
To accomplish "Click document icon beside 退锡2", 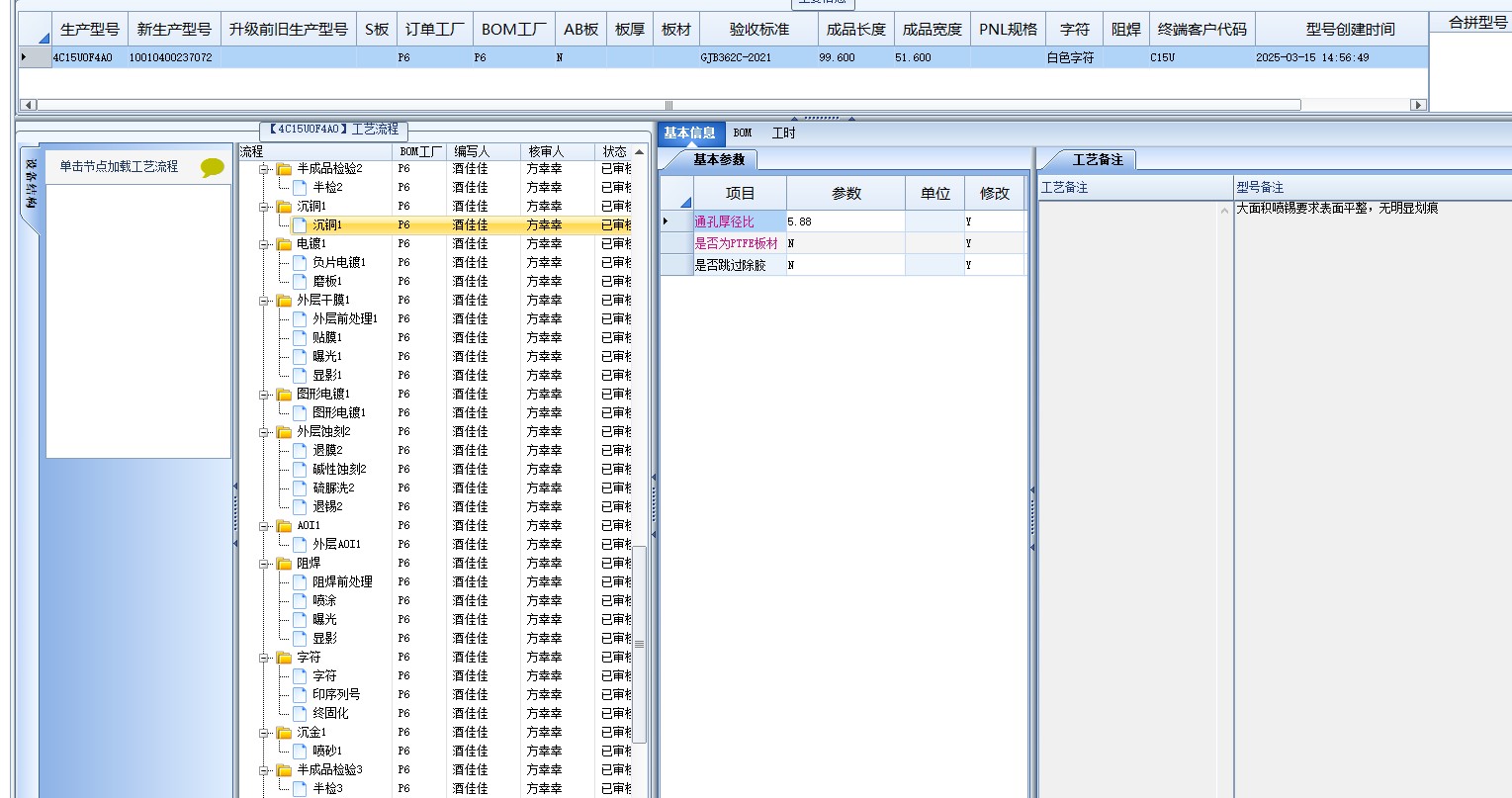I will (x=300, y=506).
